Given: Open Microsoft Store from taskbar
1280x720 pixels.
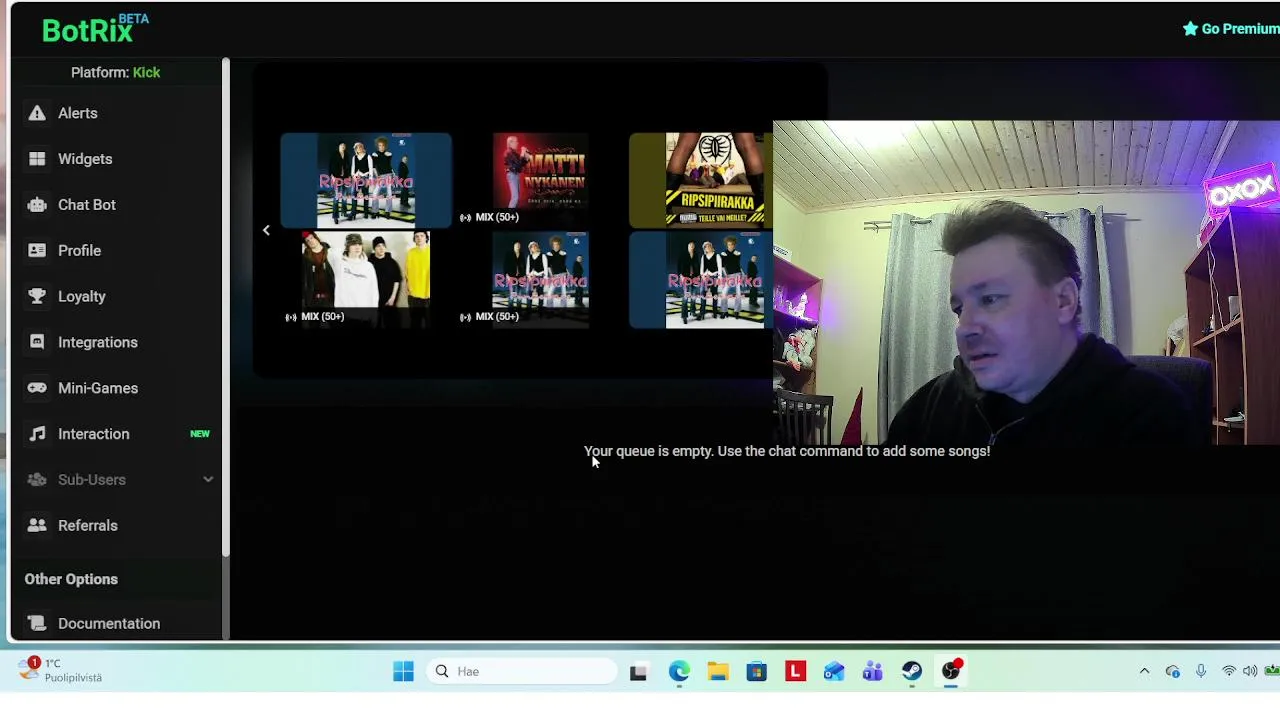Looking at the screenshot, I should [x=756, y=671].
